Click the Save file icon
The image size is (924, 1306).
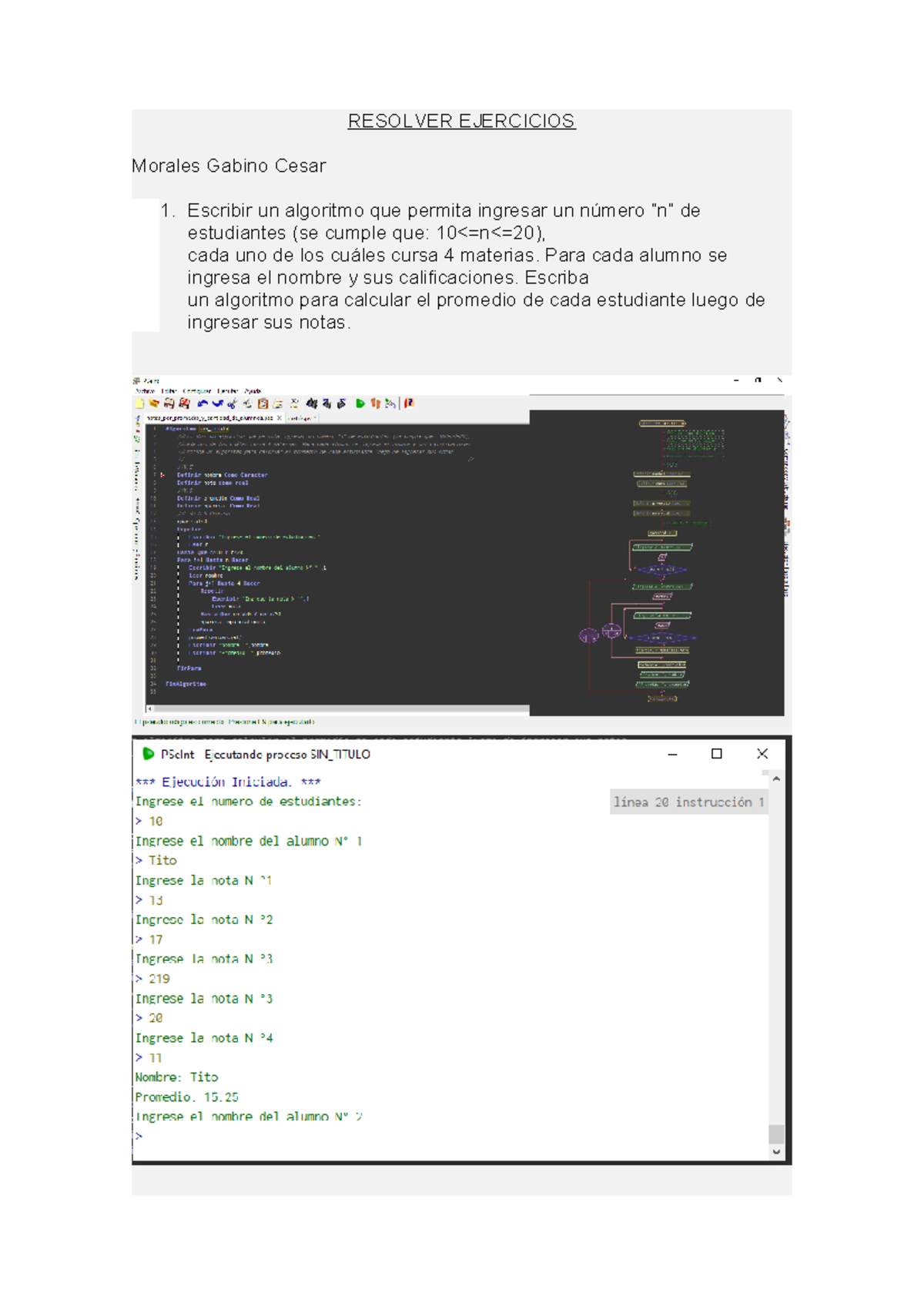pyautogui.click(x=169, y=404)
